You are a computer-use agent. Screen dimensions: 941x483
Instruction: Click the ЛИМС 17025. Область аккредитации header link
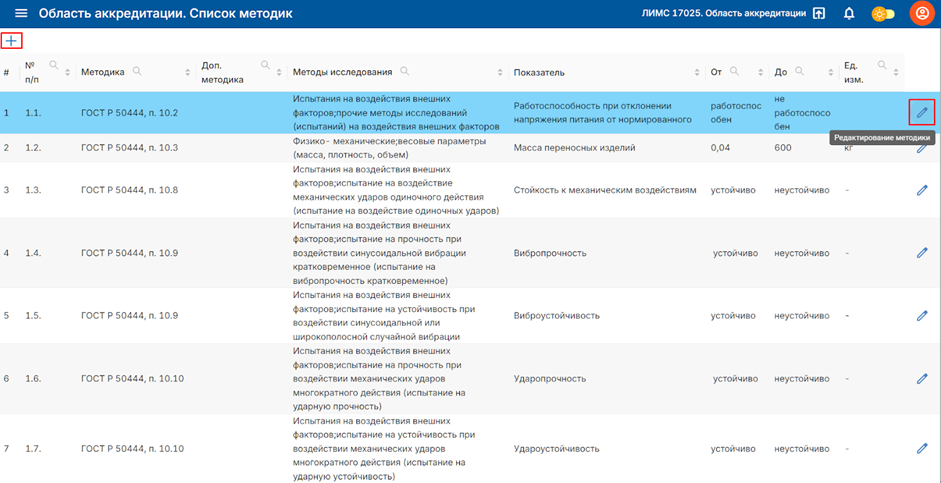coord(723,14)
